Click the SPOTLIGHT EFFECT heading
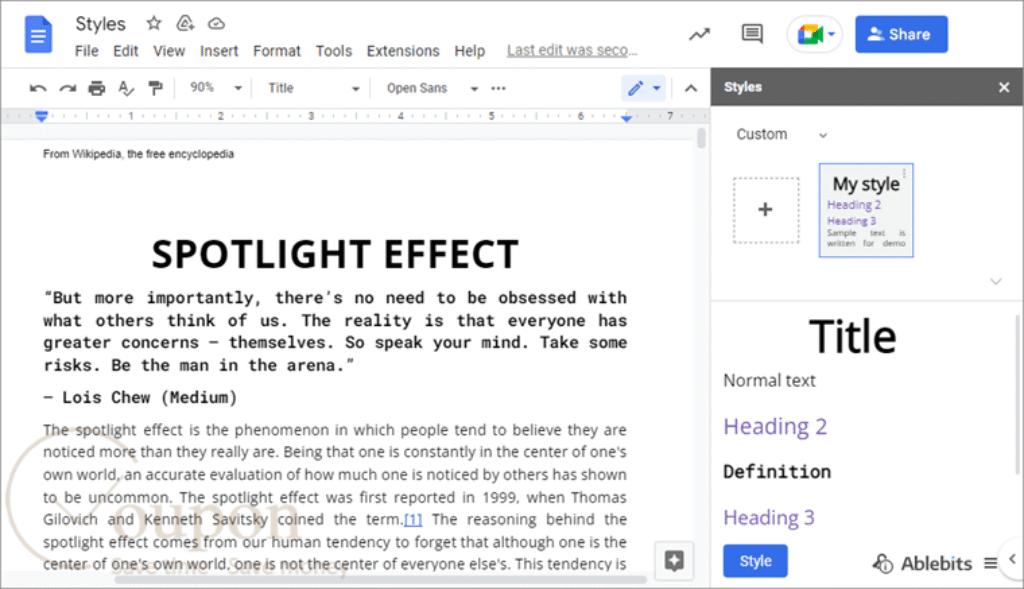The height and width of the screenshot is (589, 1024). (335, 254)
